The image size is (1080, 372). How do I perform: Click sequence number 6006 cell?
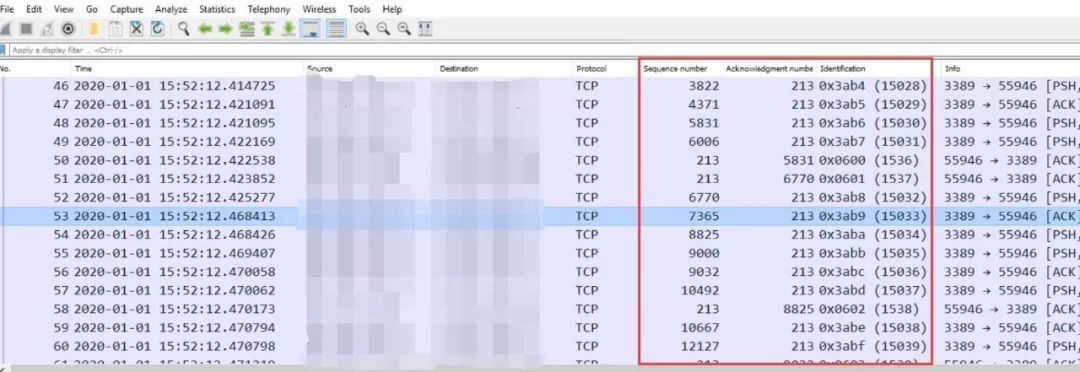point(703,142)
